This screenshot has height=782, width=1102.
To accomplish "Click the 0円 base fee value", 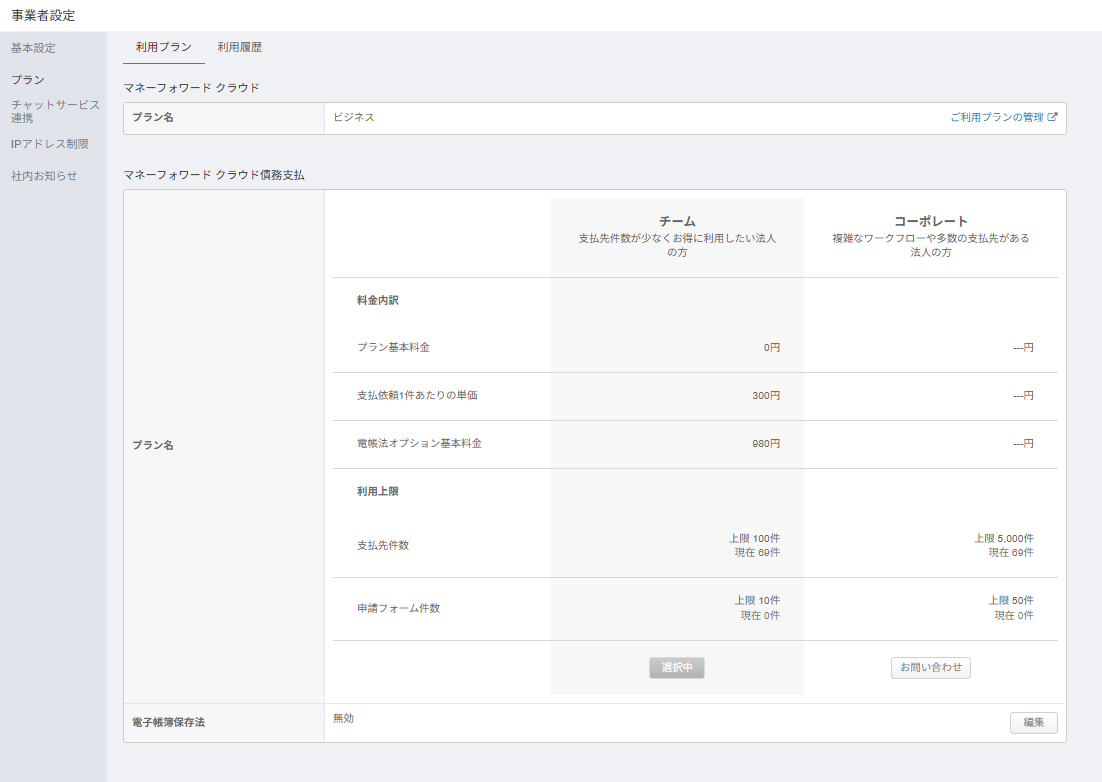I will [x=772, y=347].
